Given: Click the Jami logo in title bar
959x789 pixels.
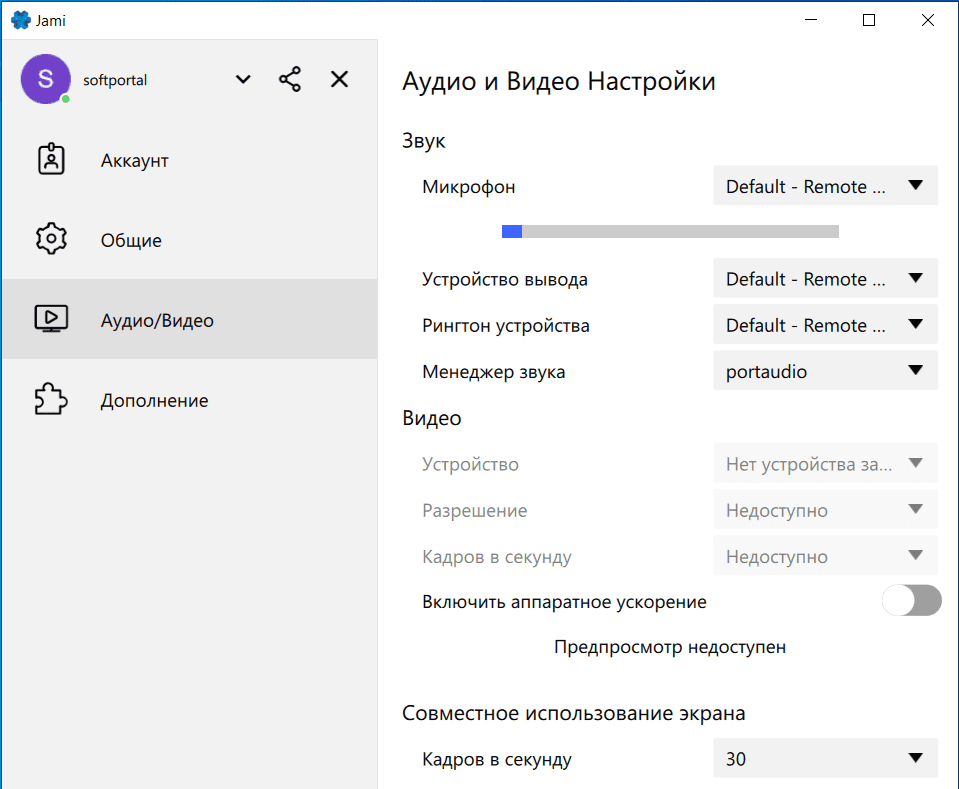Looking at the screenshot, I should tap(20, 20).
